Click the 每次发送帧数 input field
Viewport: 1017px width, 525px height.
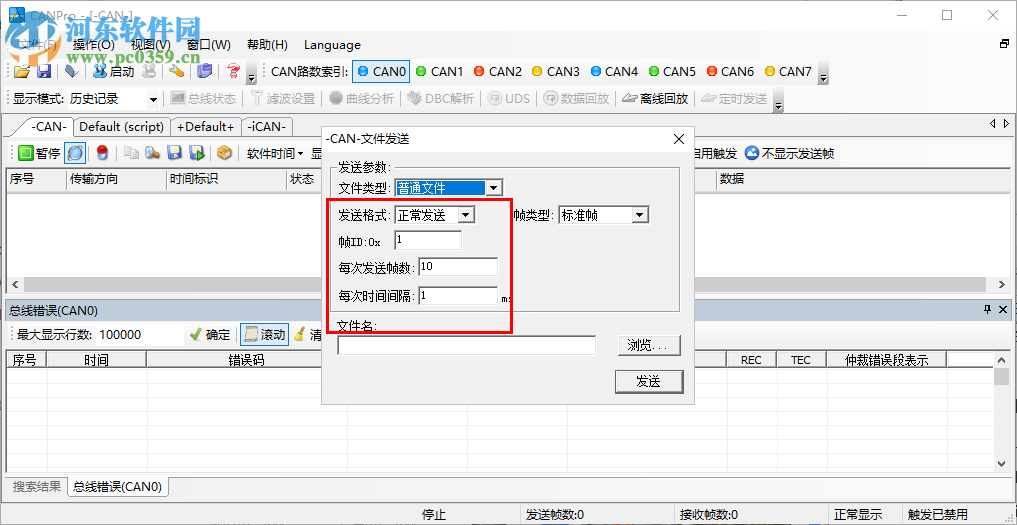click(458, 267)
